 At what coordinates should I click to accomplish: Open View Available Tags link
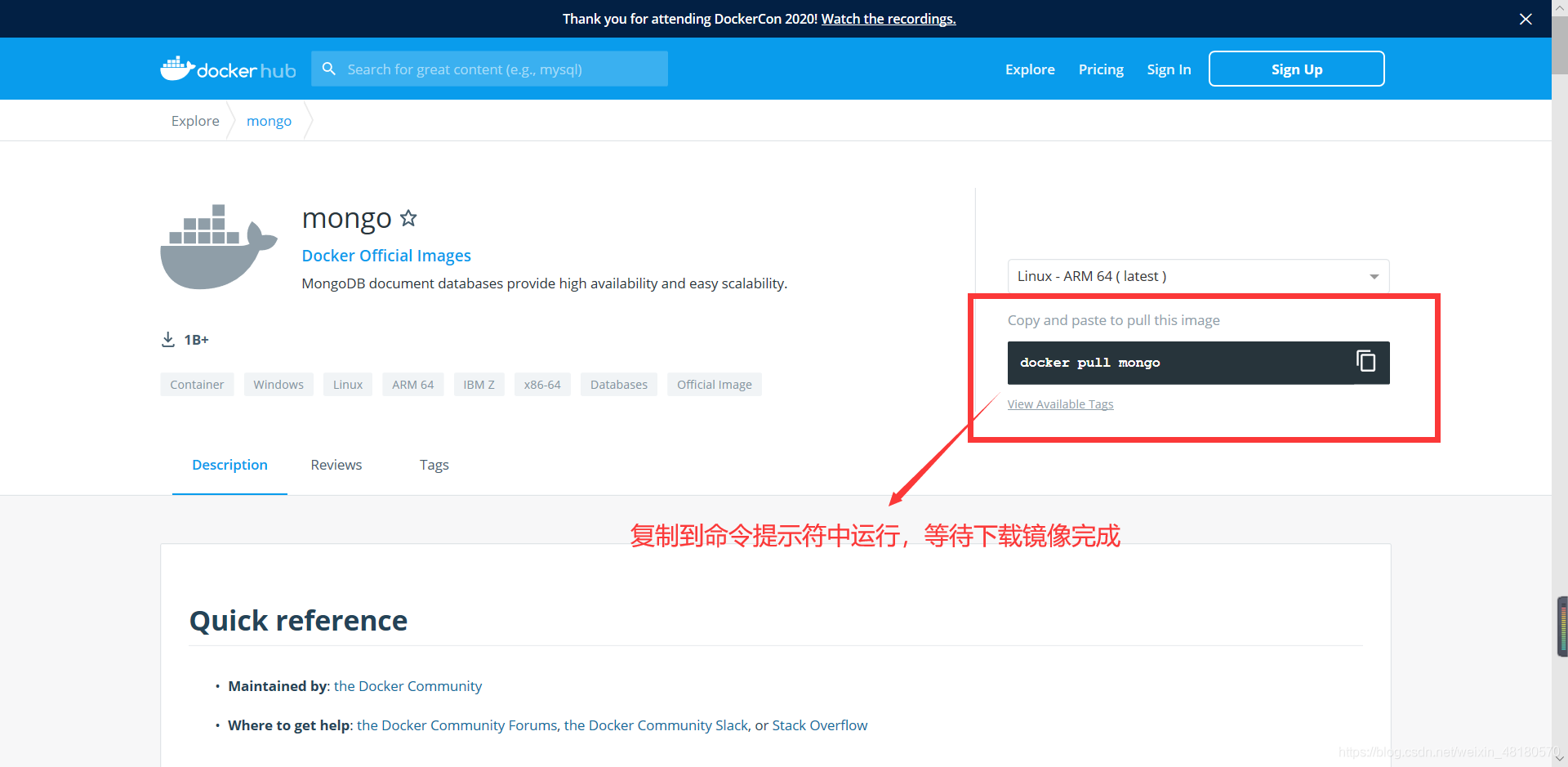(x=1060, y=404)
